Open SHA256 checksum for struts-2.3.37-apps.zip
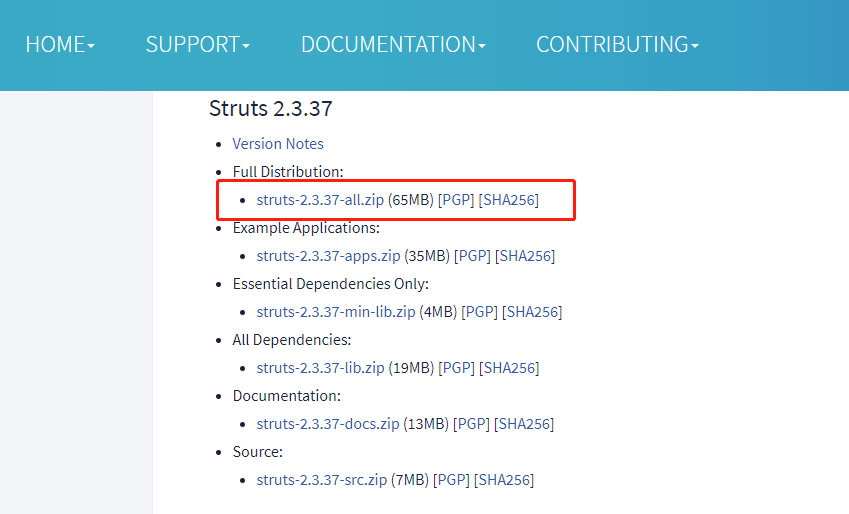849x514 pixels. point(525,256)
